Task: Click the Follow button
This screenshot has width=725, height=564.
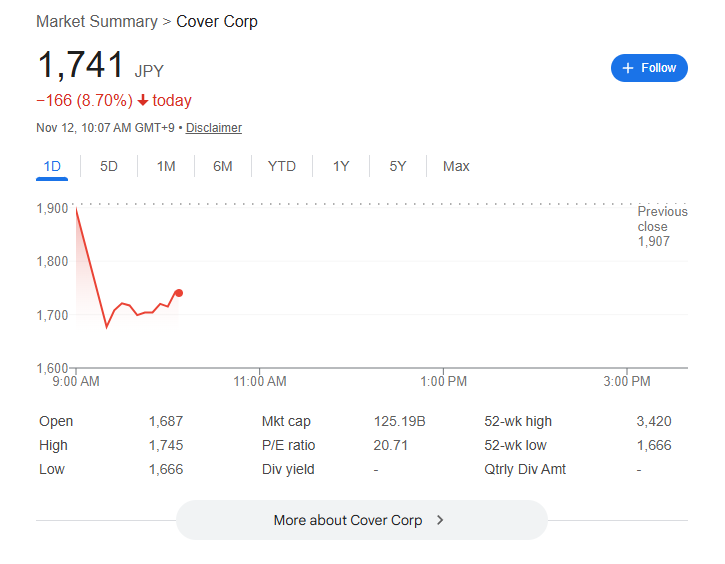Action: point(649,68)
